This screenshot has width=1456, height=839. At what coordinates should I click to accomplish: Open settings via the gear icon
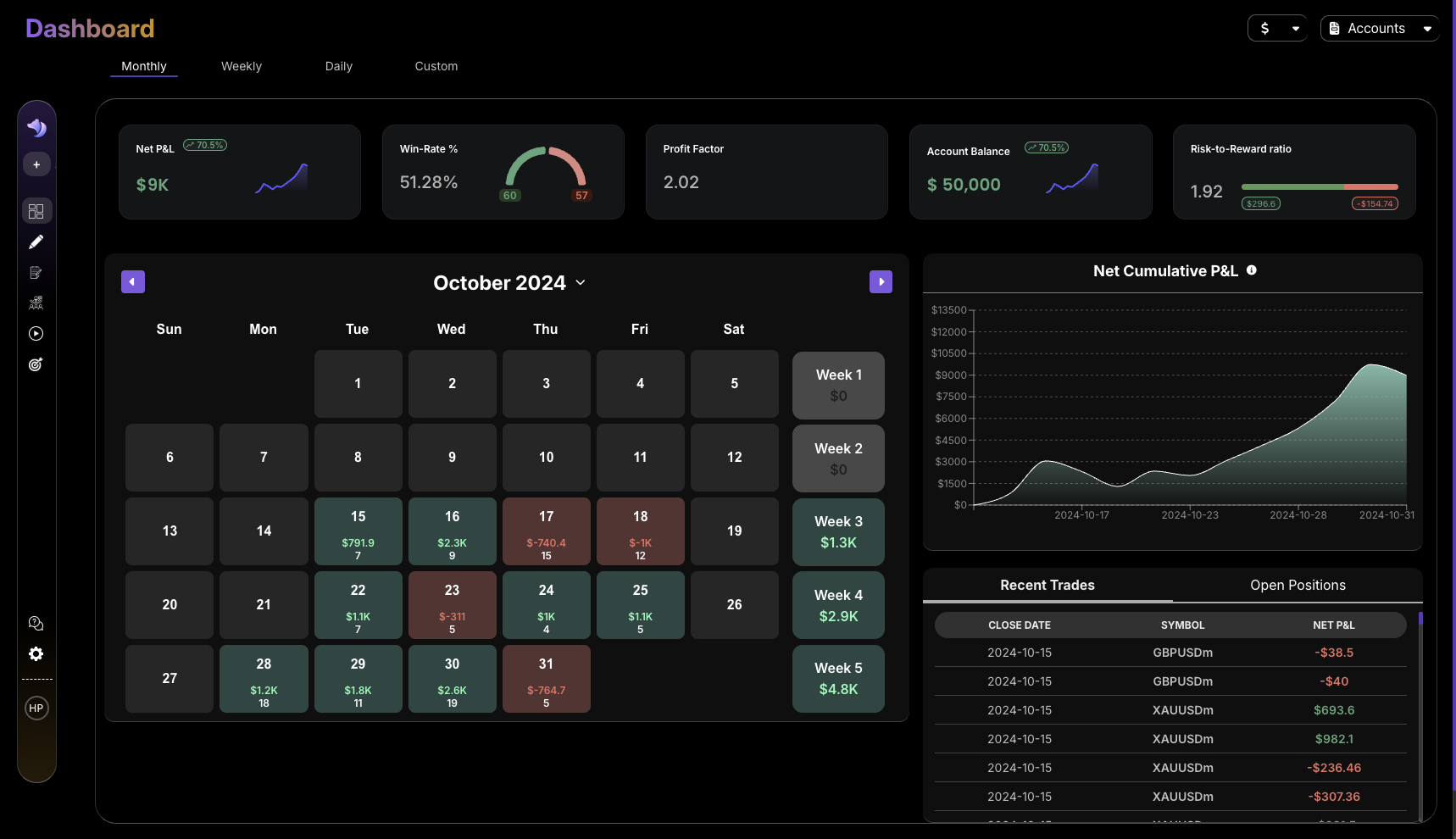point(36,654)
